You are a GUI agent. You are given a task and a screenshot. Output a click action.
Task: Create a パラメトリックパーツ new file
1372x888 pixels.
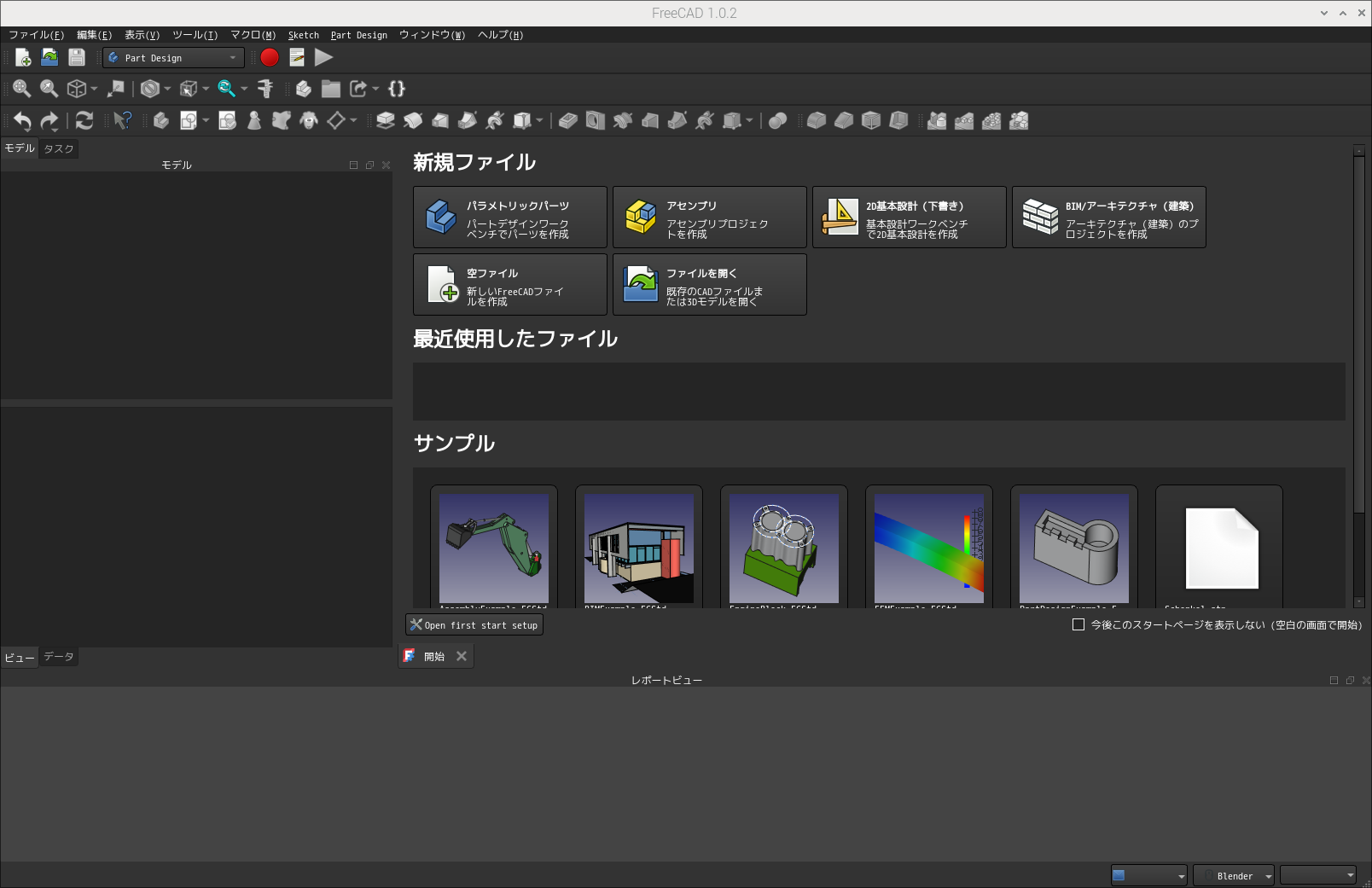coord(510,218)
